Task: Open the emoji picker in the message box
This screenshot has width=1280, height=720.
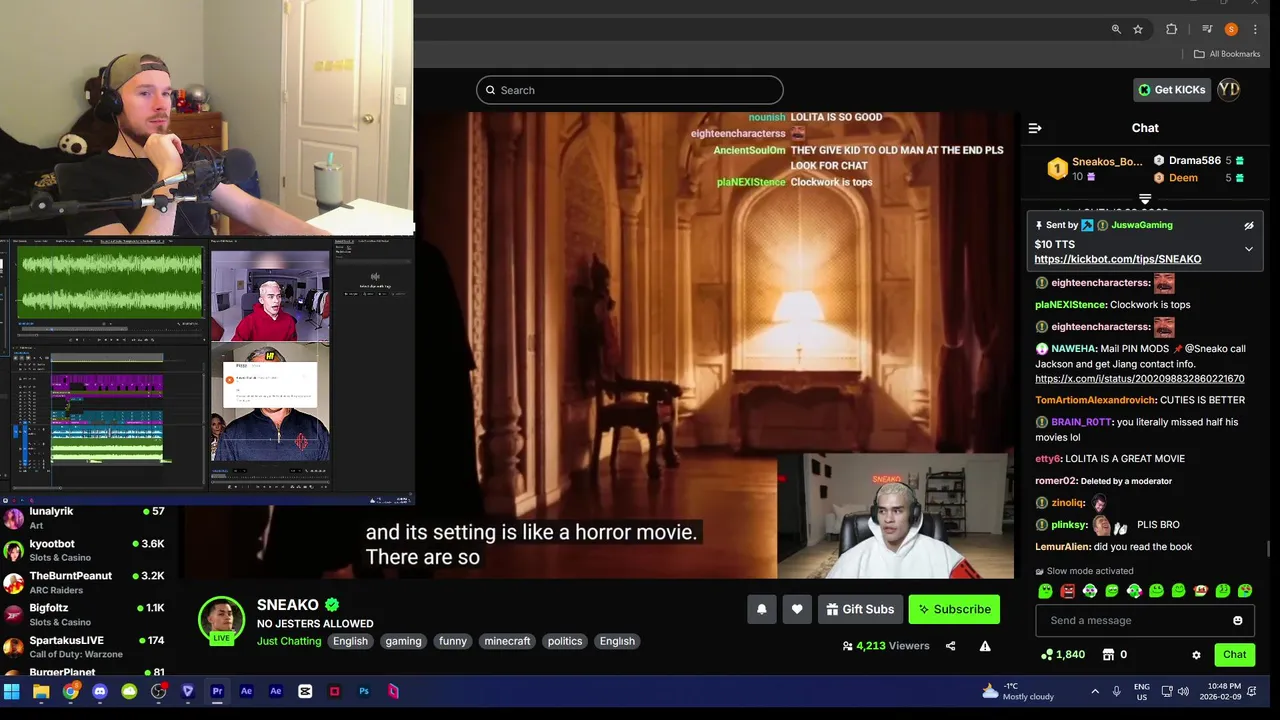Action: click(x=1238, y=621)
